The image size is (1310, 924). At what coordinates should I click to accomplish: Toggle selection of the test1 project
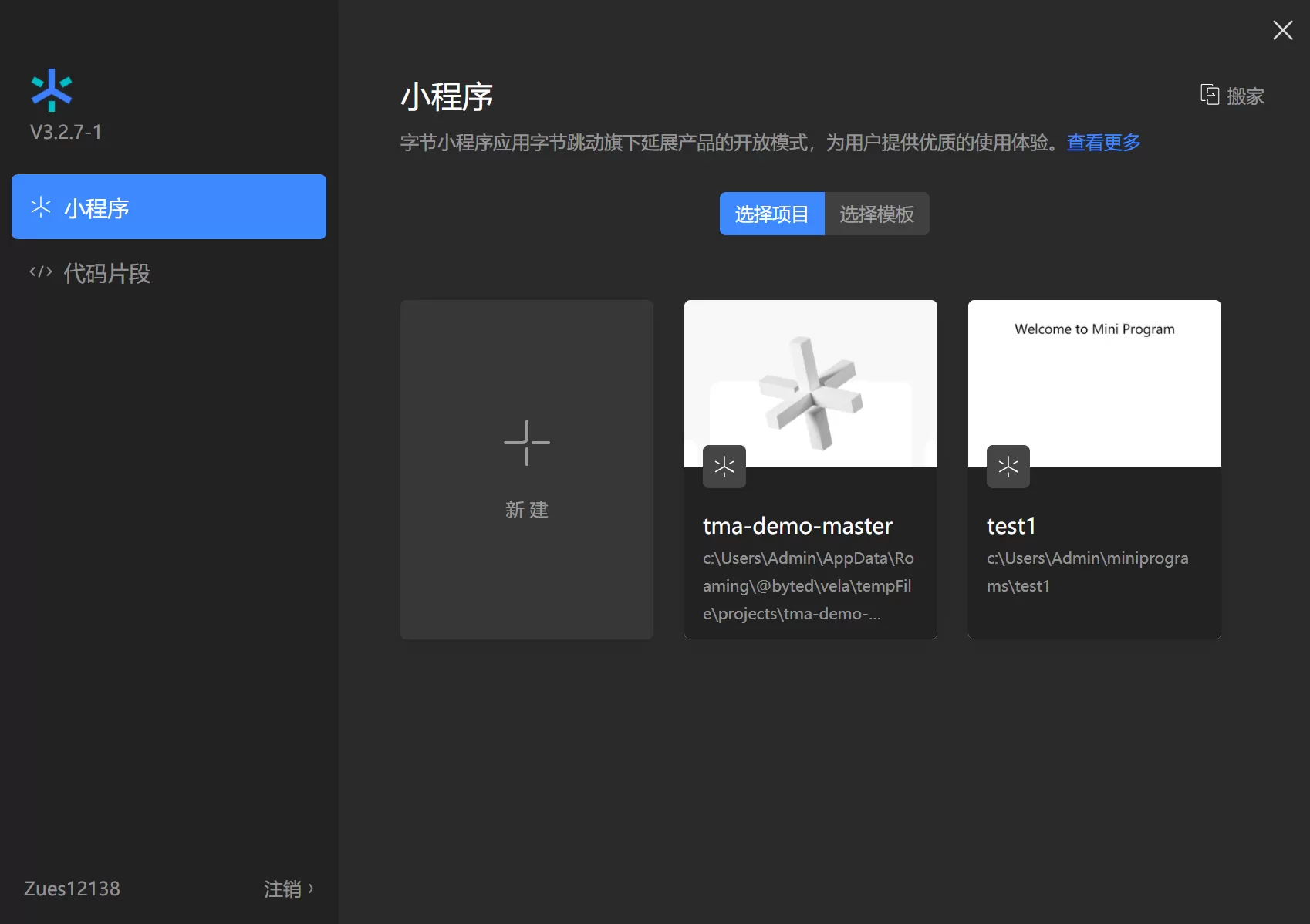click(x=1094, y=469)
